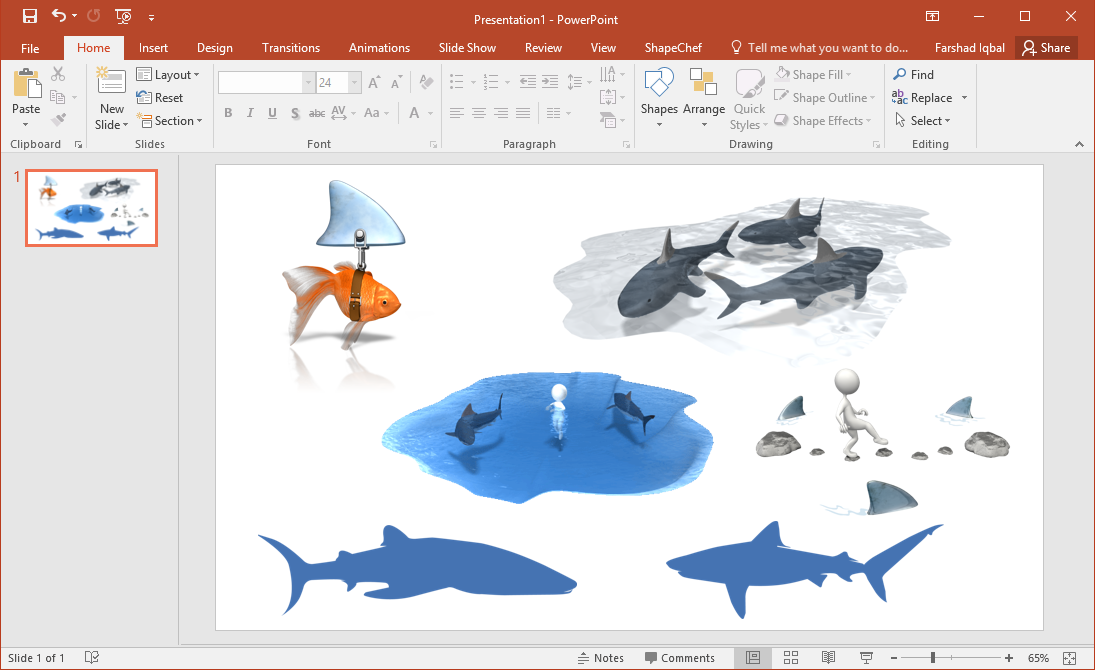This screenshot has height=670, width=1095.
Task: Click the Reset button in Slides group
Action: coord(160,98)
